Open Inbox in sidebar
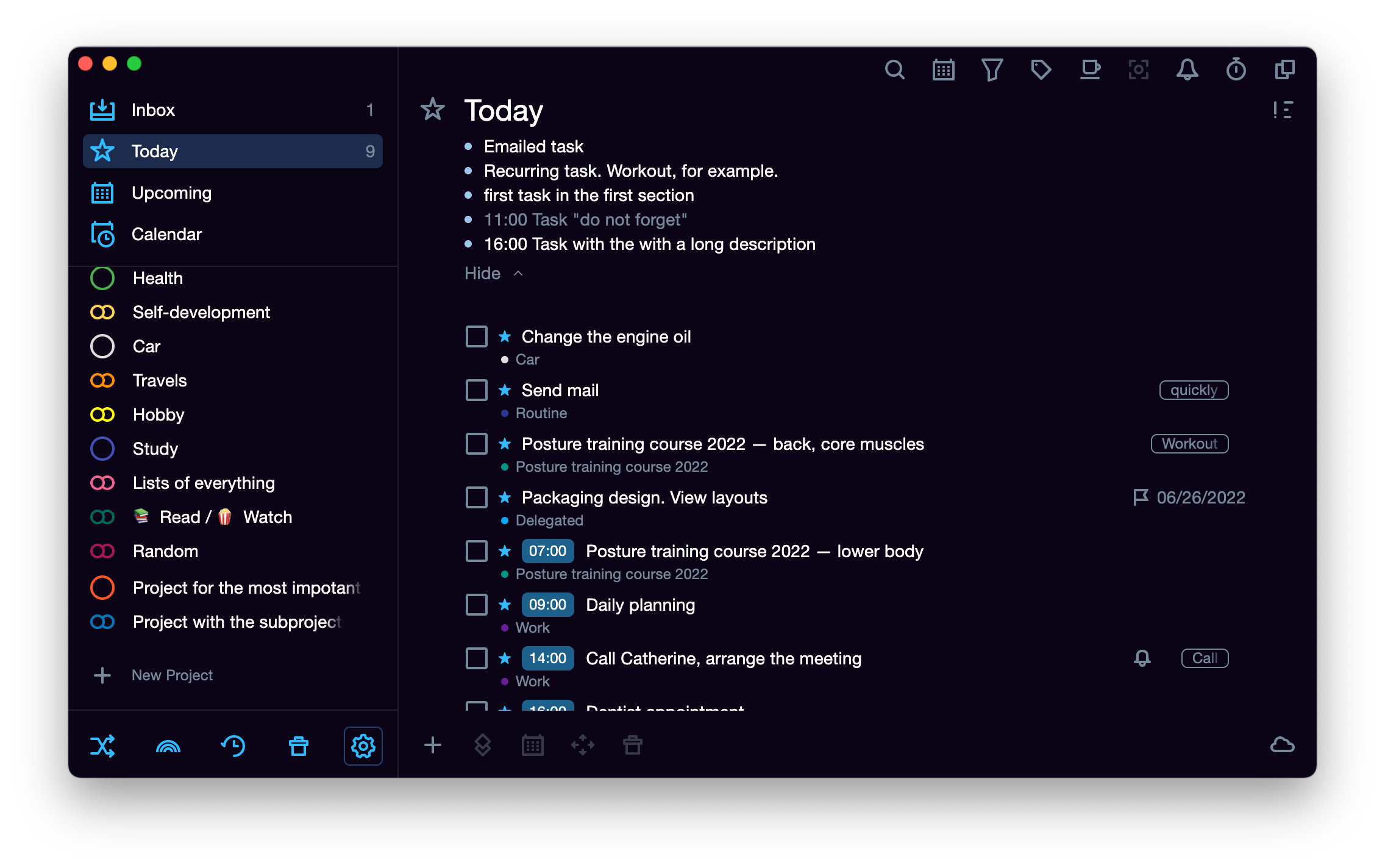This screenshot has width=1385, height=868. 233,110
